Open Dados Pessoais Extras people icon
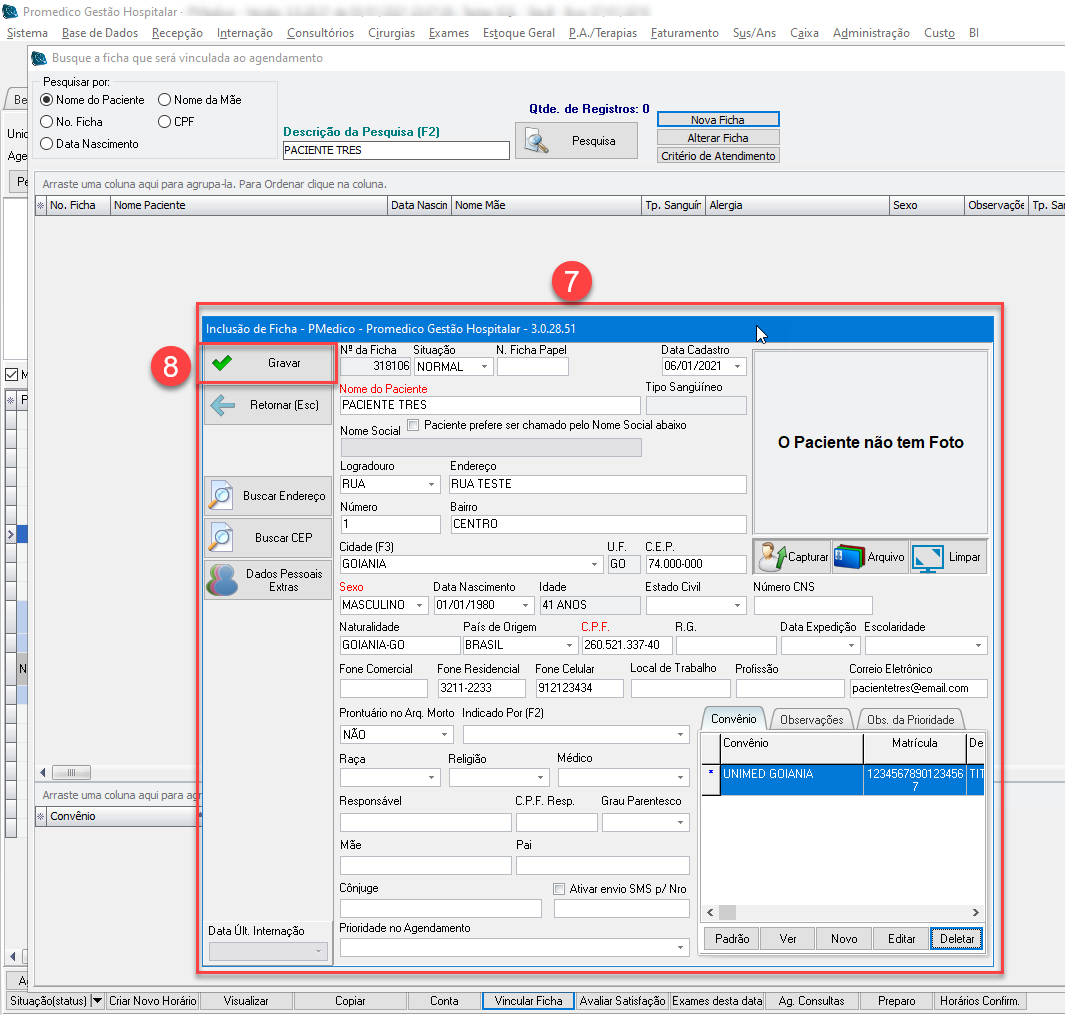 (x=221, y=581)
